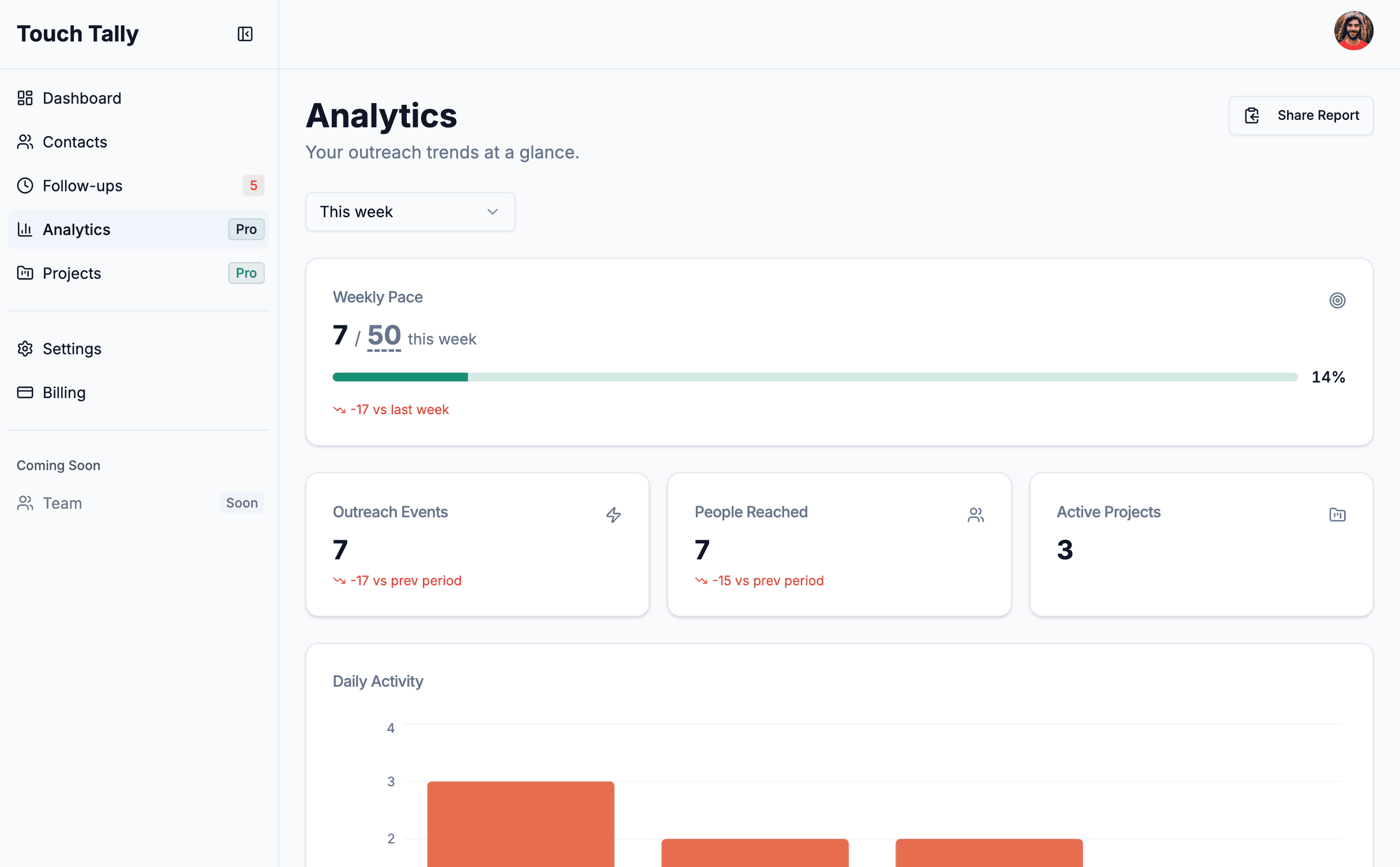Switch to the Projects sidebar entry
Image resolution: width=1400 pixels, height=867 pixels.
click(x=71, y=273)
